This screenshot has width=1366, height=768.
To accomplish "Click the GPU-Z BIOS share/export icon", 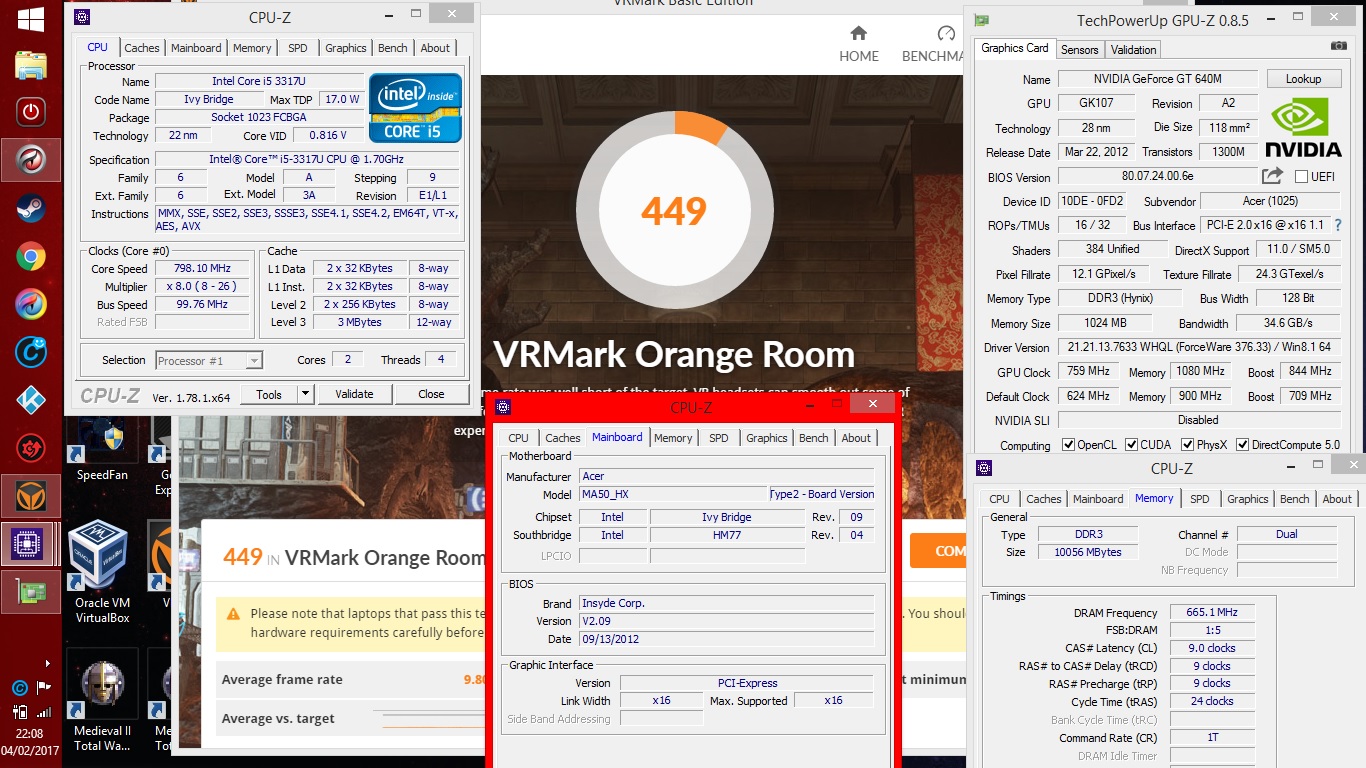I will click(x=1272, y=176).
